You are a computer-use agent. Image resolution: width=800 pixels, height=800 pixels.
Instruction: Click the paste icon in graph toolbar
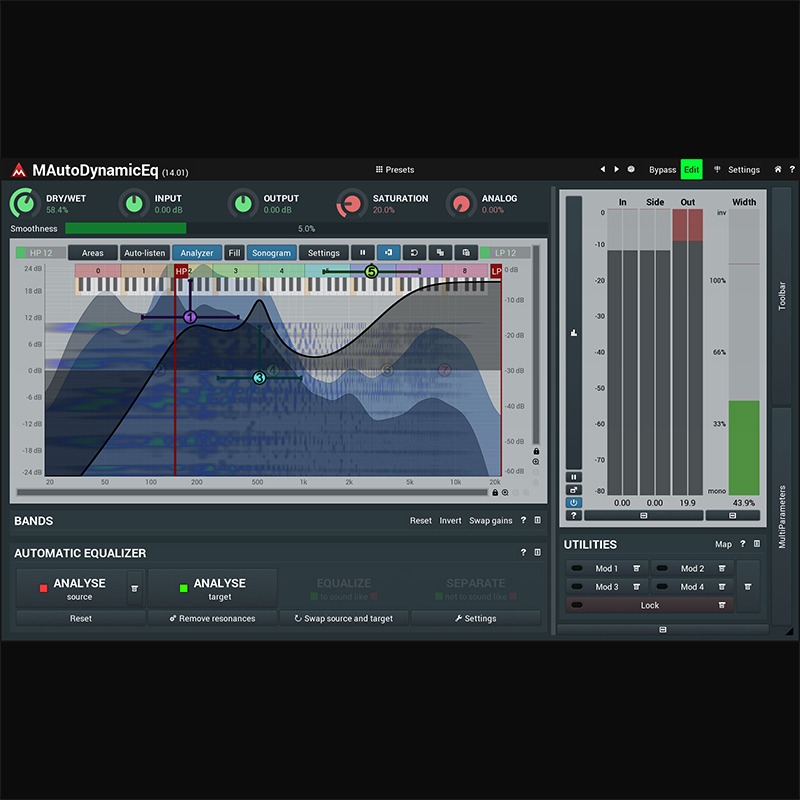(466, 253)
